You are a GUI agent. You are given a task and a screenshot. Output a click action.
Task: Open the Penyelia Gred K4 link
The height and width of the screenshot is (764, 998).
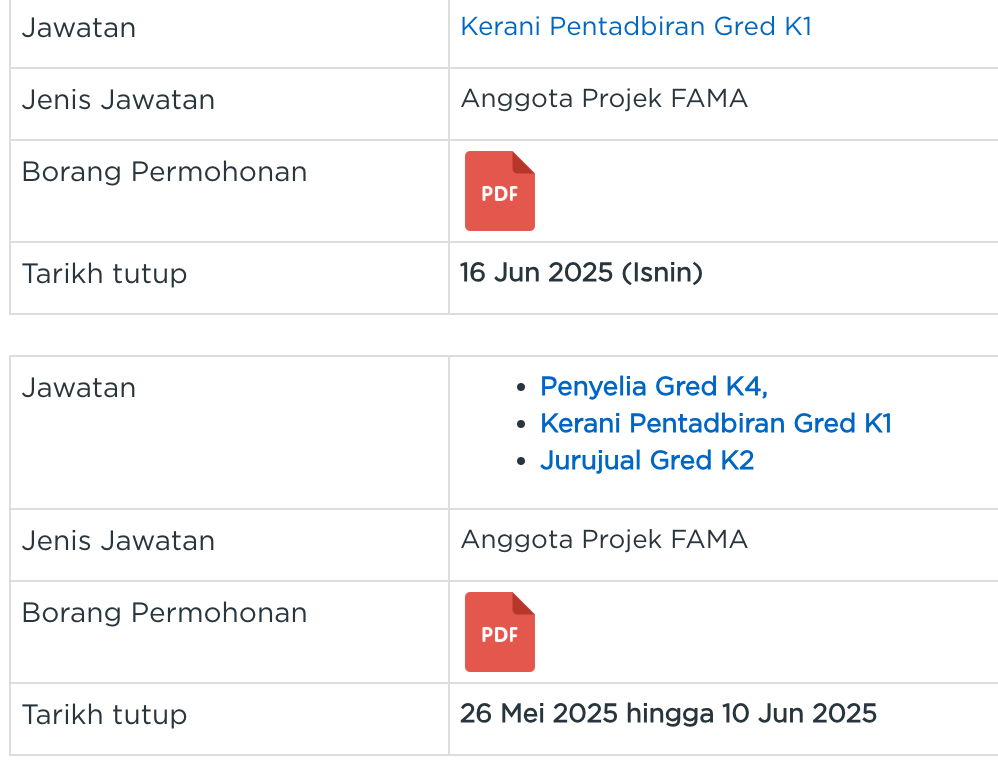pyautogui.click(x=653, y=387)
